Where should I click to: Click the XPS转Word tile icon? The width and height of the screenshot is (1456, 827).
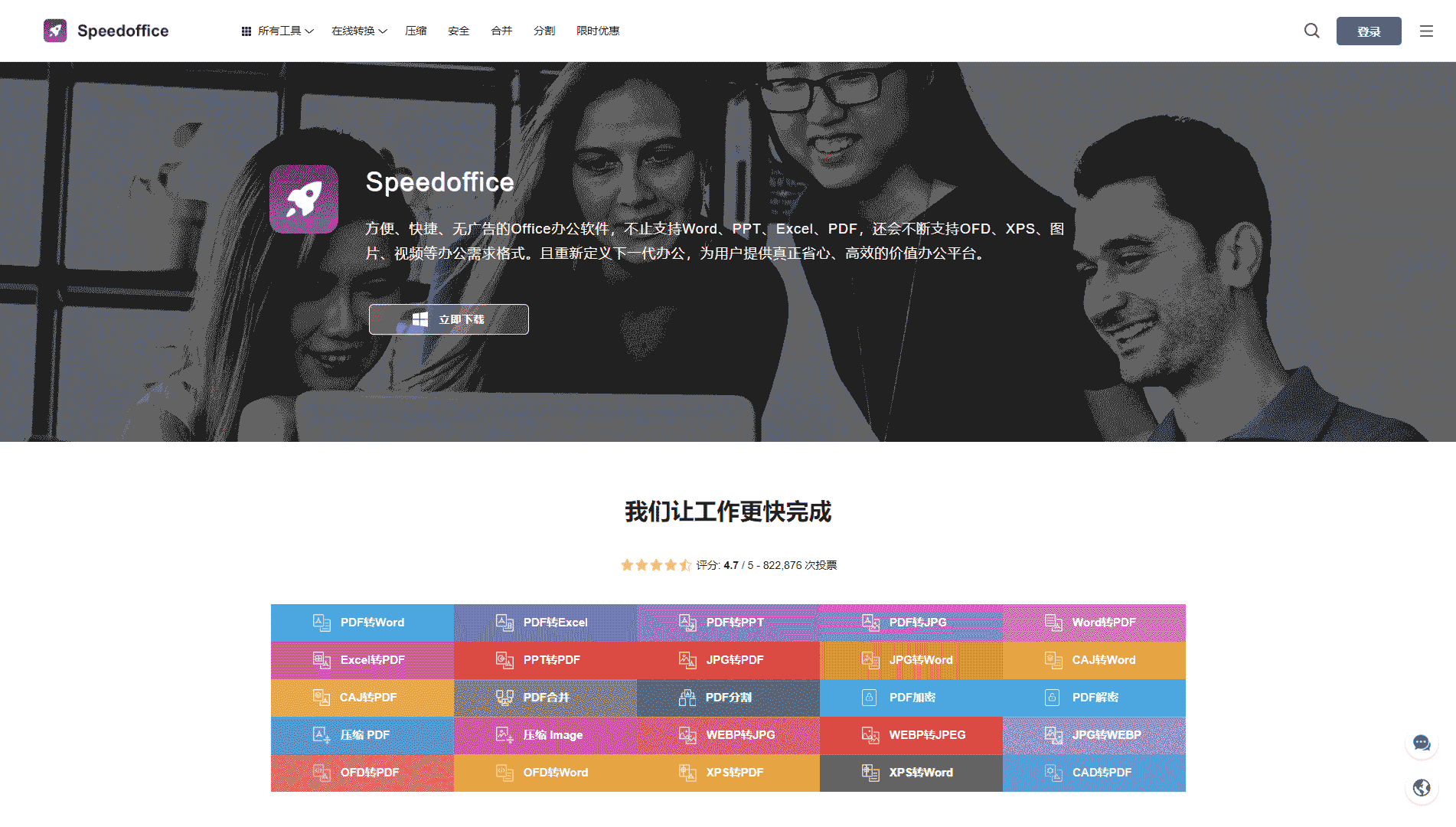[870, 773]
